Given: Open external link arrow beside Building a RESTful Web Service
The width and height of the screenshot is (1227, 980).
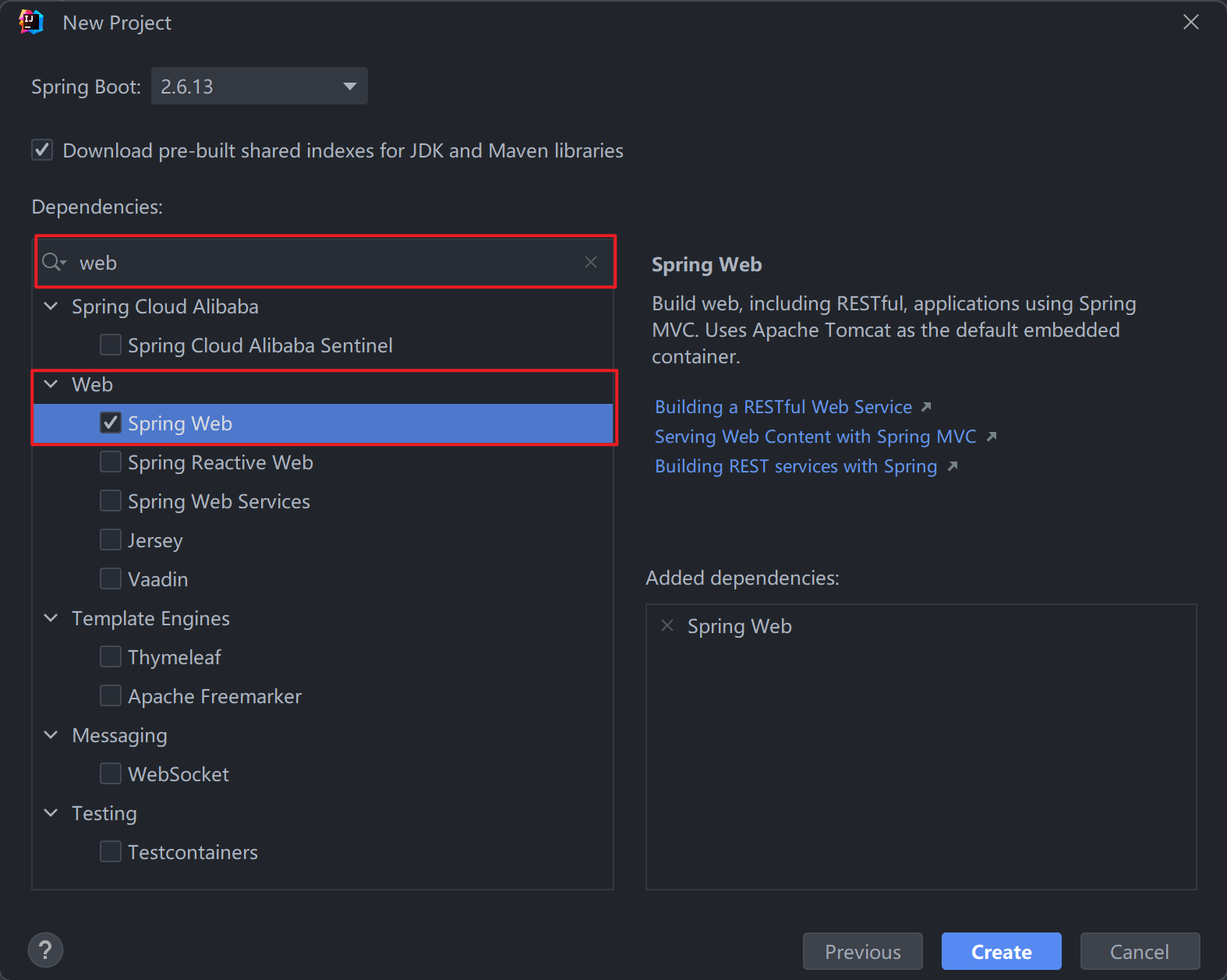Looking at the screenshot, I should click(x=926, y=407).
